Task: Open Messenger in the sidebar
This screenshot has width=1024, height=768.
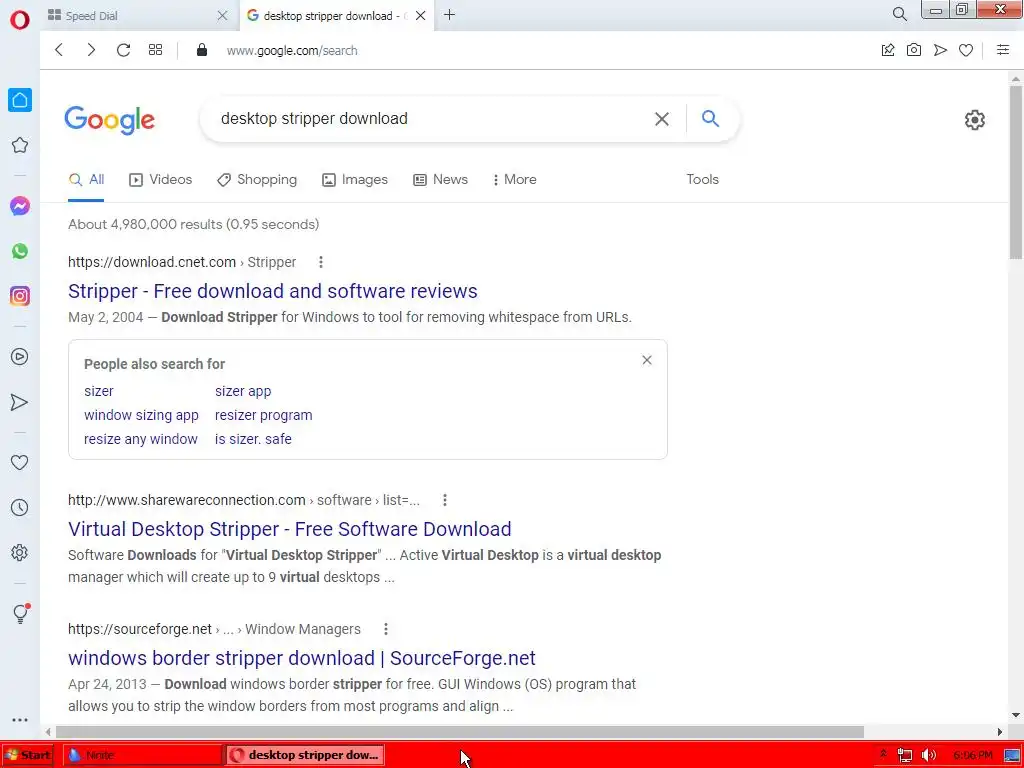Action: tap(20, 206)
